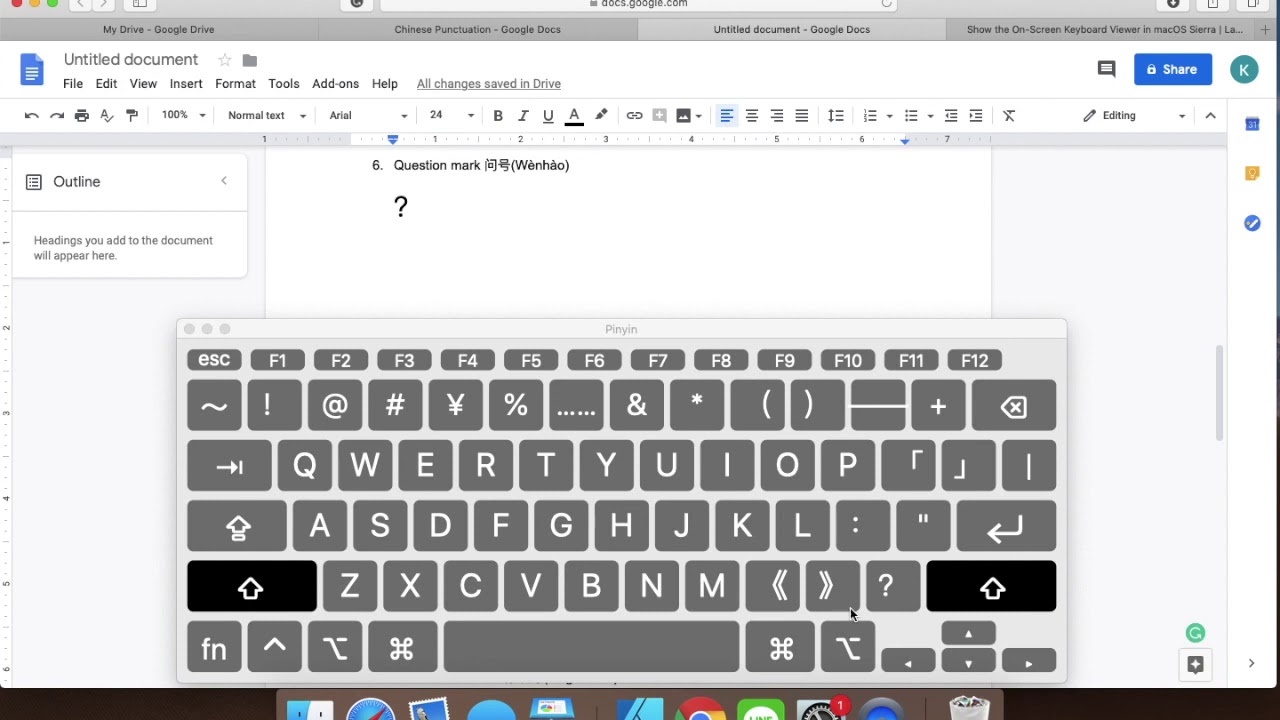Open the Normal text style dropdown

(x=266, y=116)
